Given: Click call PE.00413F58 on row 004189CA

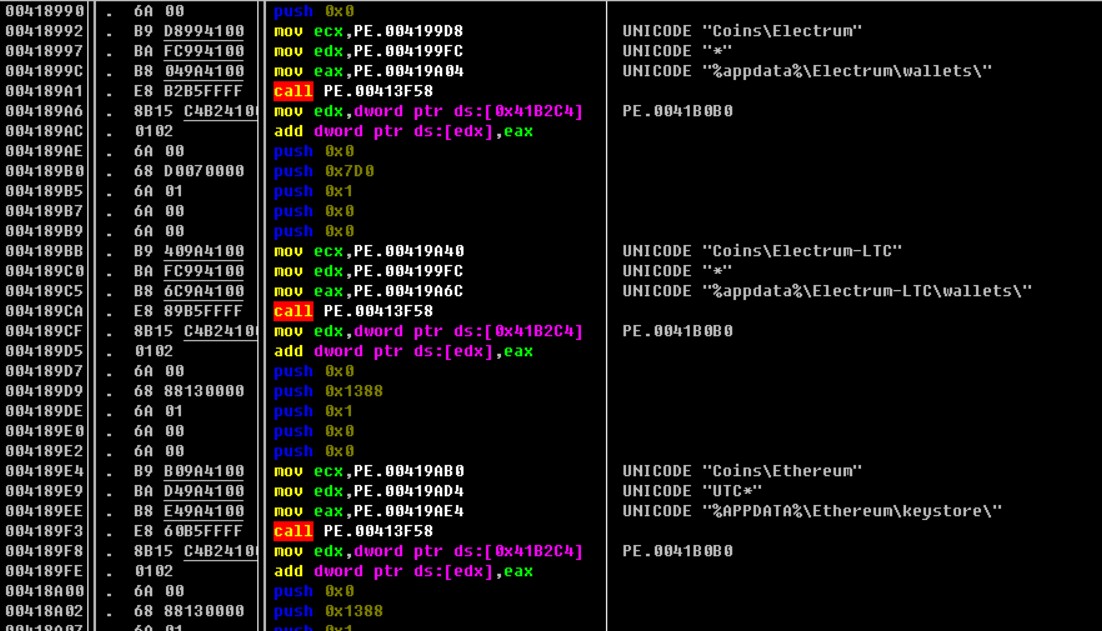Looking at the screenshot, I should point(354,311).
